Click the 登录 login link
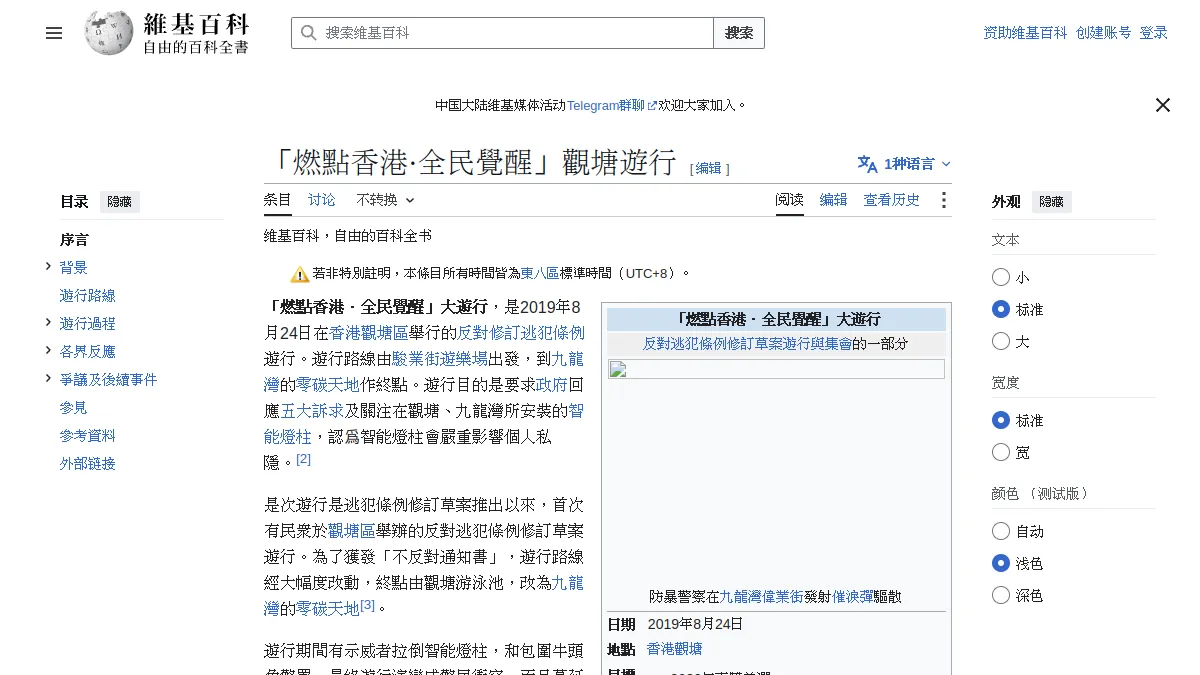This screenshot has height=675, width=1200. 1154,33
